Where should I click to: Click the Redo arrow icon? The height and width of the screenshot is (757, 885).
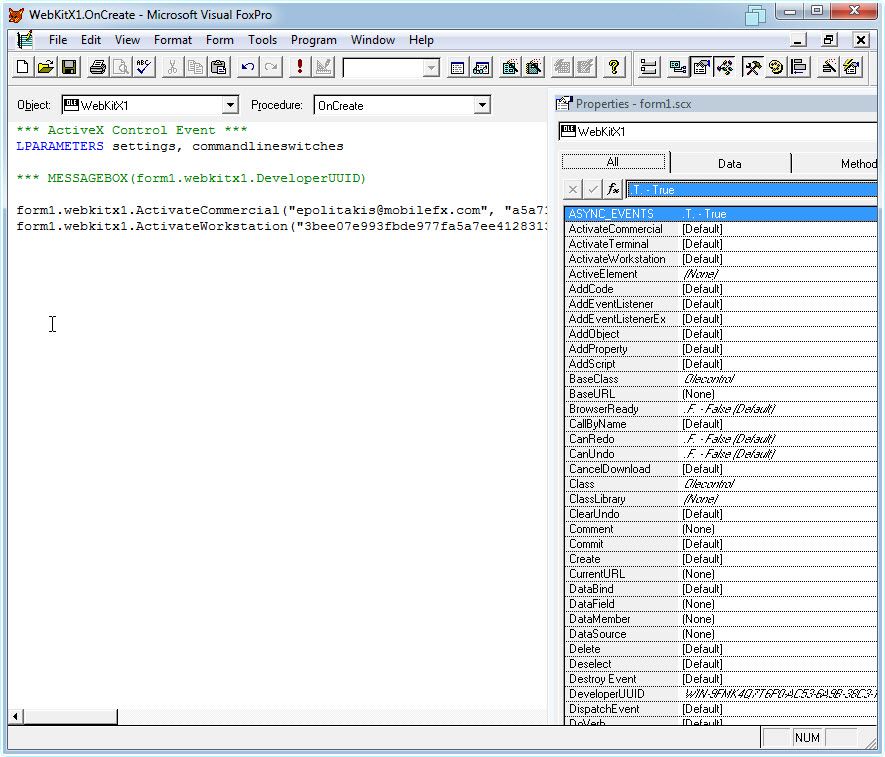pos(271,67)
